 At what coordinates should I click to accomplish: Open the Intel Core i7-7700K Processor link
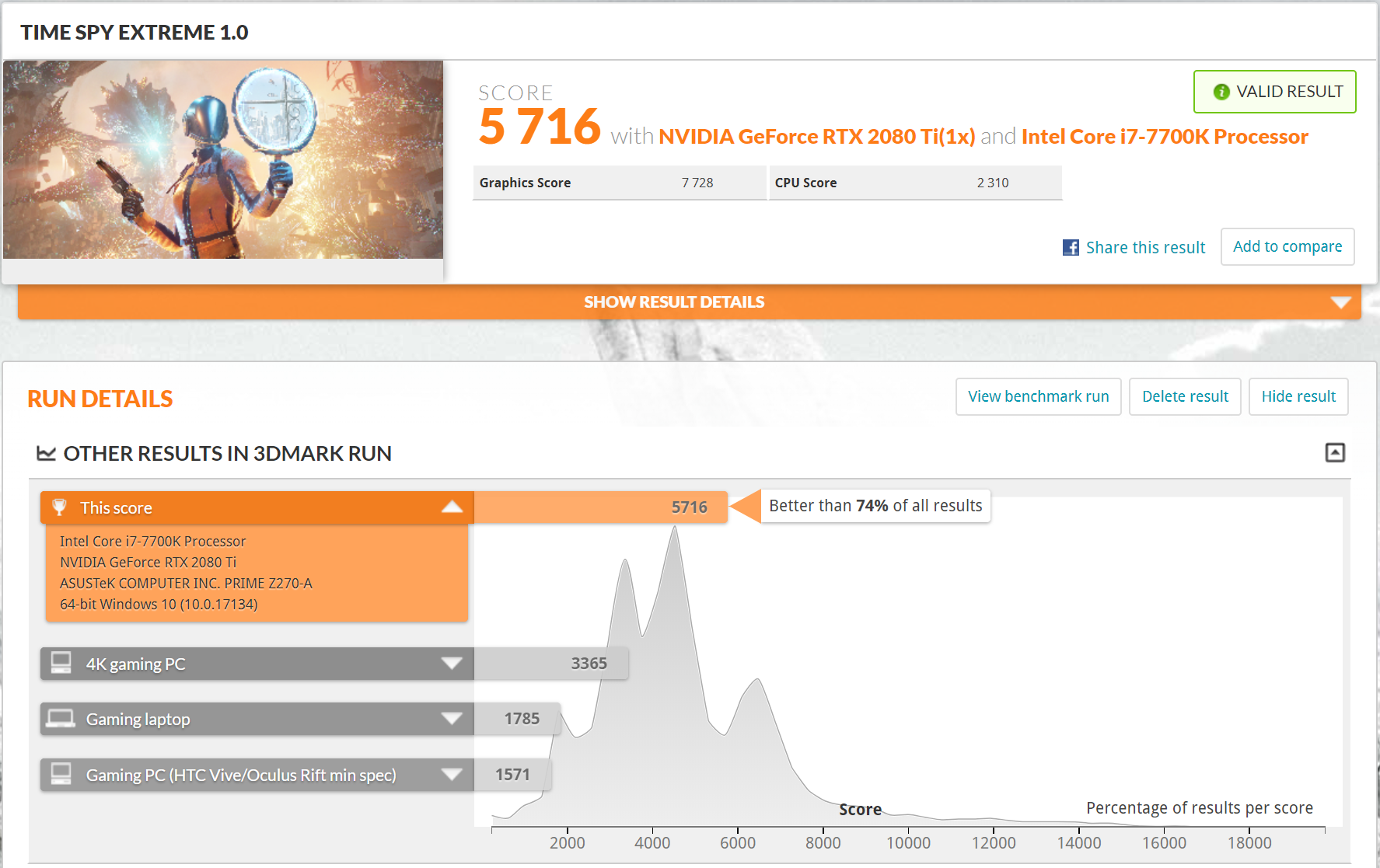(1165, 137)
